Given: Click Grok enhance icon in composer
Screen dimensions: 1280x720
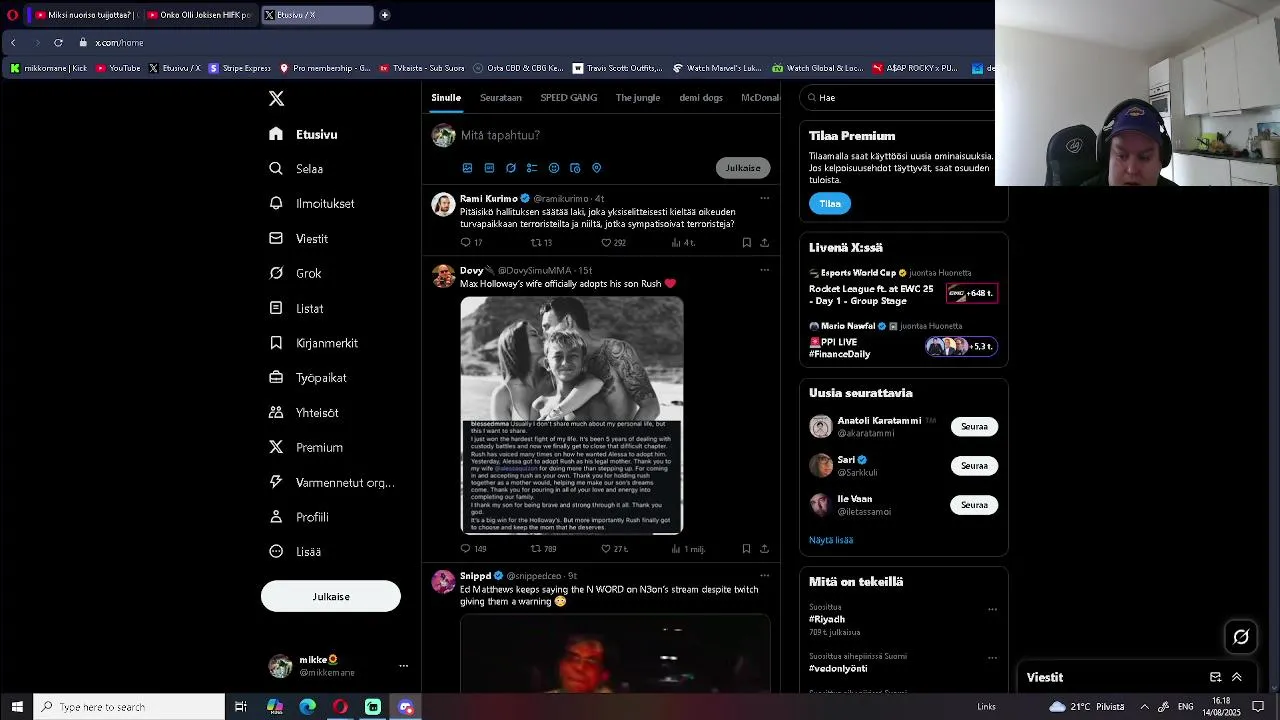Looking at the screenshot, I should [511, 168].
